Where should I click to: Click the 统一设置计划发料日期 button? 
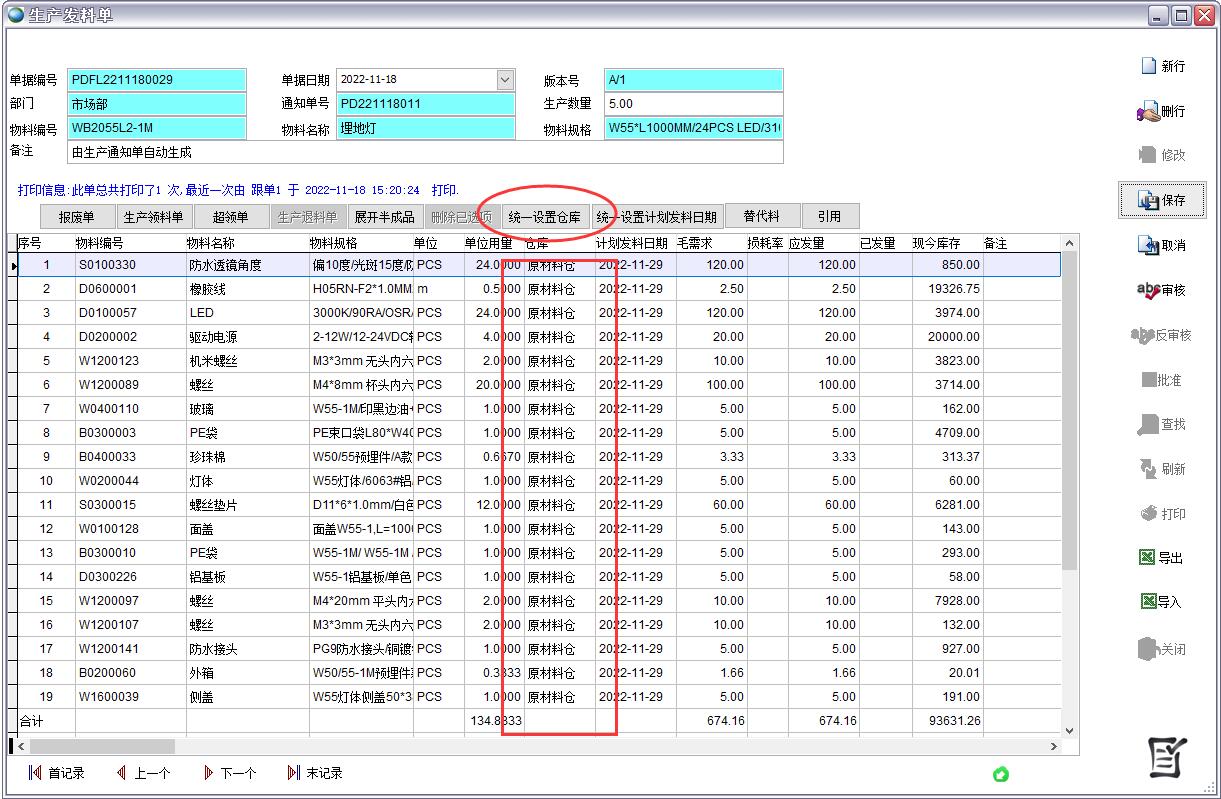(656, 217)
